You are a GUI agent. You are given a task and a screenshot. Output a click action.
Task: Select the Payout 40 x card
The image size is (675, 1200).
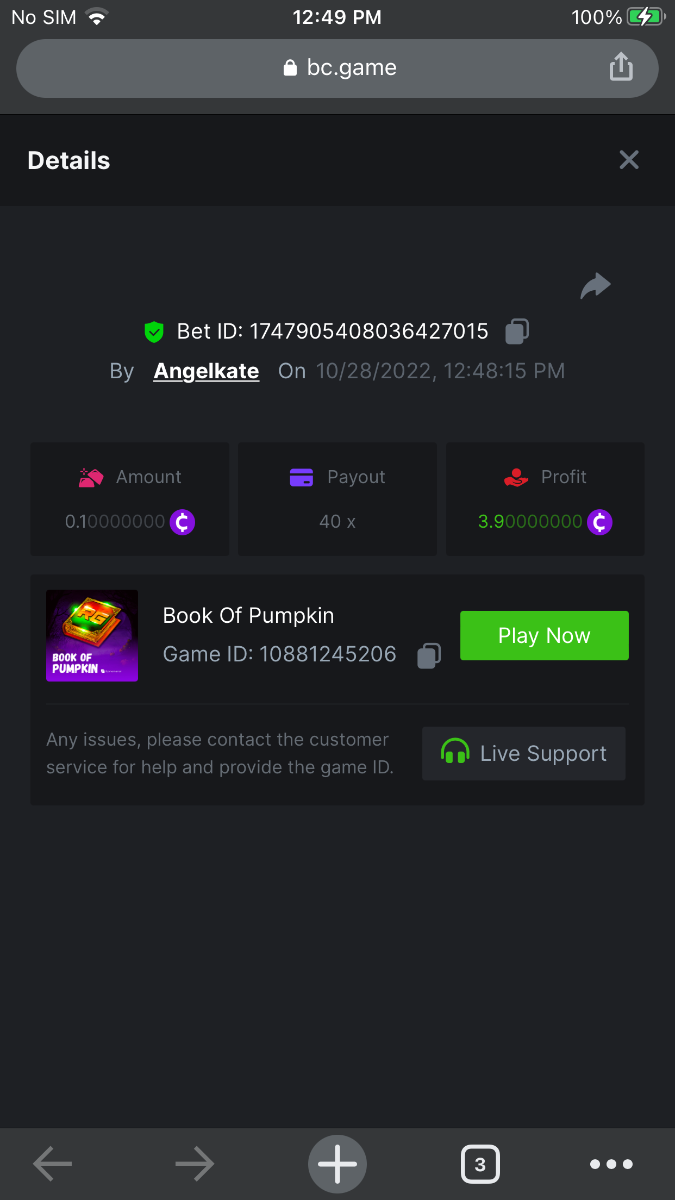click(337, 499)
